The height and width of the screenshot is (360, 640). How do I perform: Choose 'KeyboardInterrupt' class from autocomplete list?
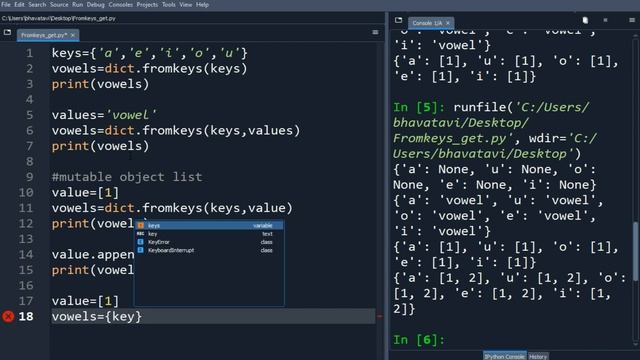[209, 250]
